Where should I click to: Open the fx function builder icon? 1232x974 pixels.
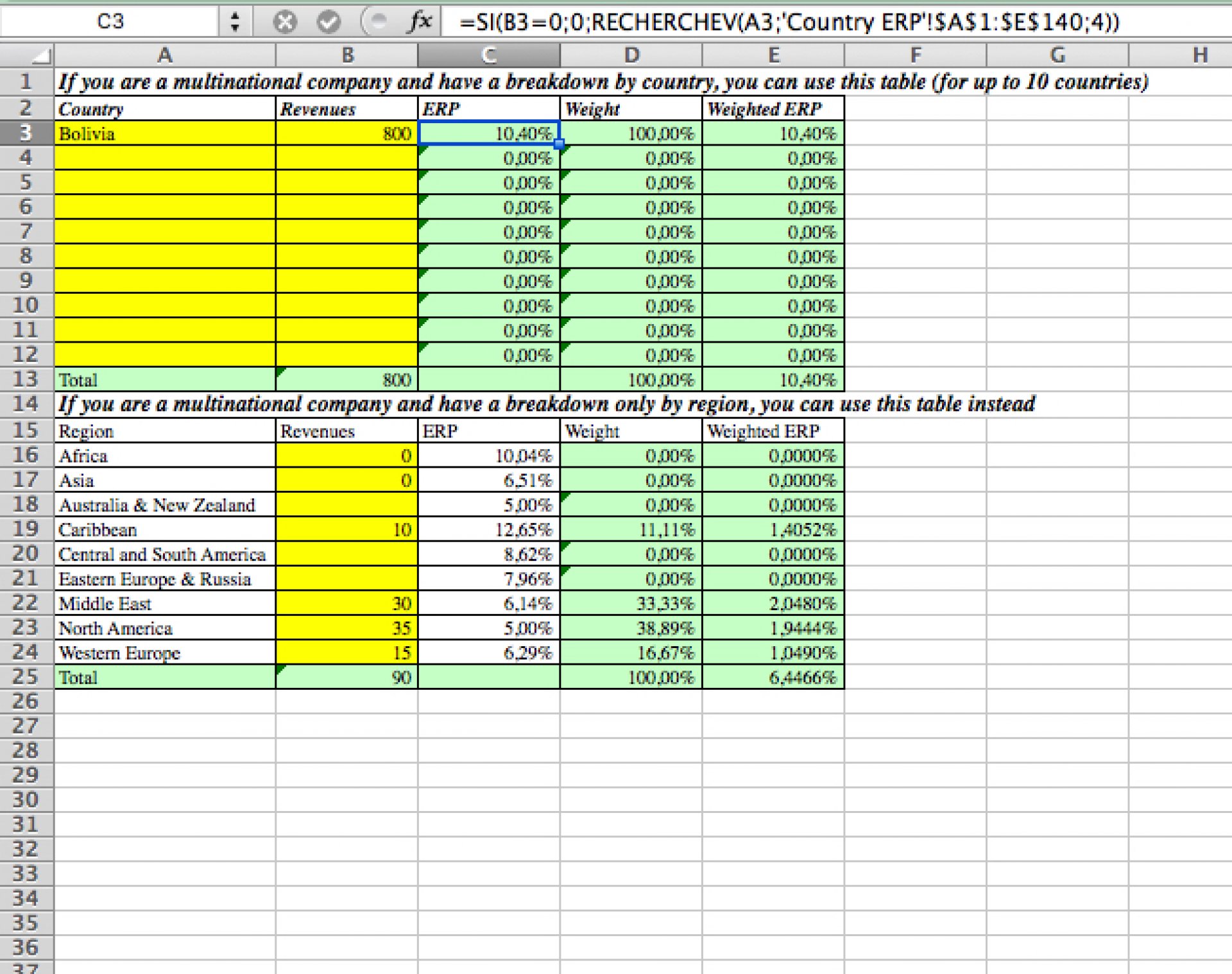[x=420, y=22]
